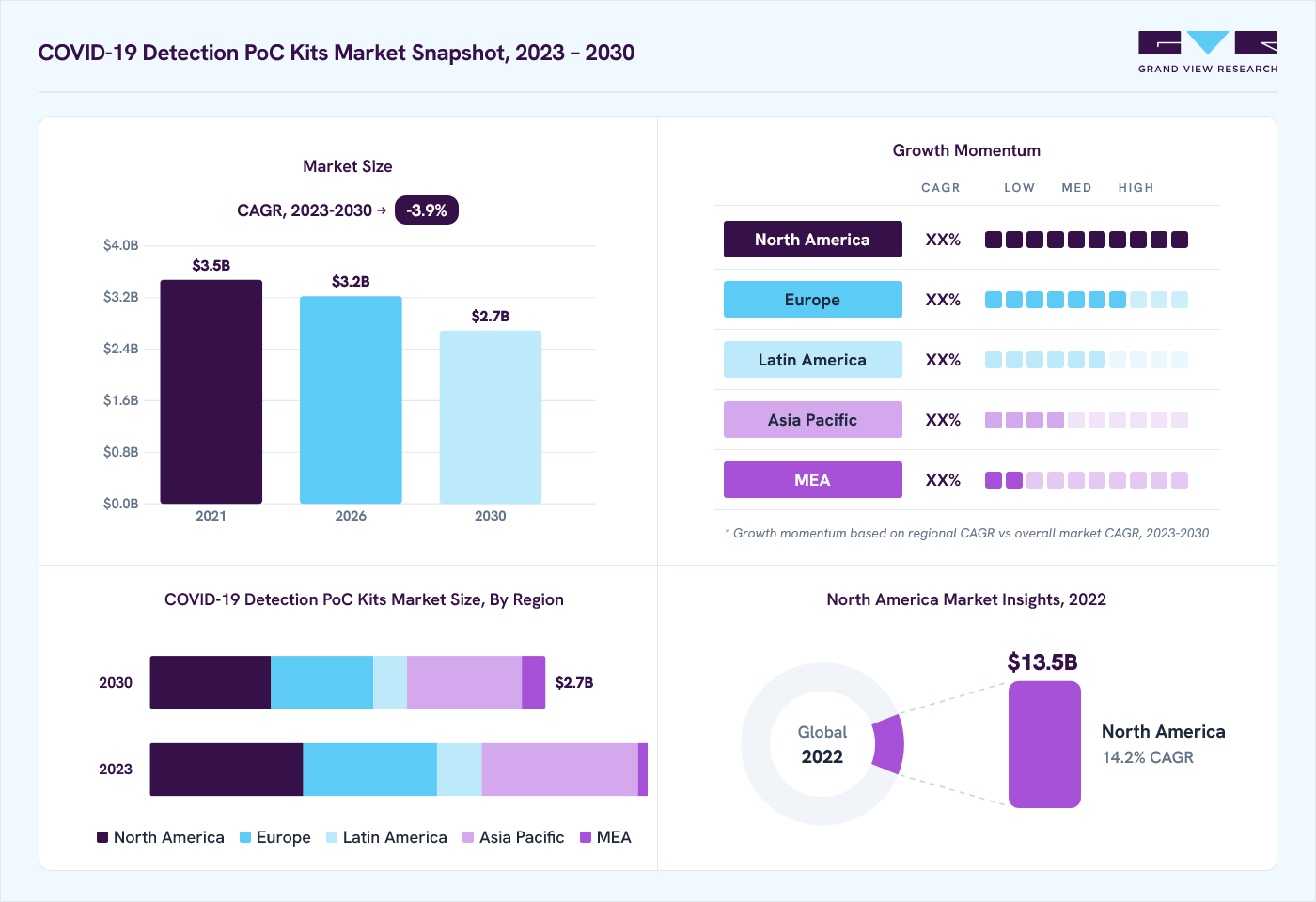Click the Grand View Research logo
This screenshot has width=1316, height=902.
point(1208,53)
